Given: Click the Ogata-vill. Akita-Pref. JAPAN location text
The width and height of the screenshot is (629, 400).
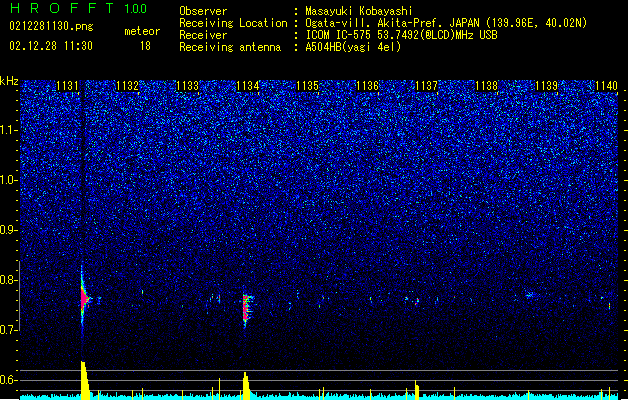Looking at the screenshot, I should 446,23.
